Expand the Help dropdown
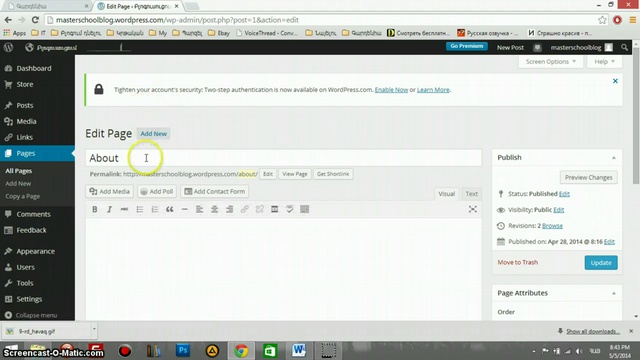Viewport: 640px width, 360px height. 604,62
